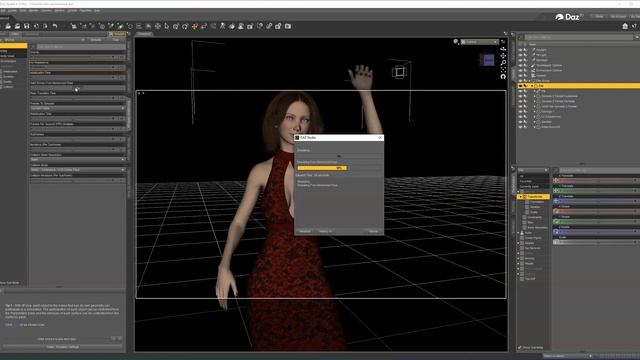The height and width of the screenshot is (360, 640).
Task: Click the viewport four-arrow pan control
Action: click(x=503, y=56)
